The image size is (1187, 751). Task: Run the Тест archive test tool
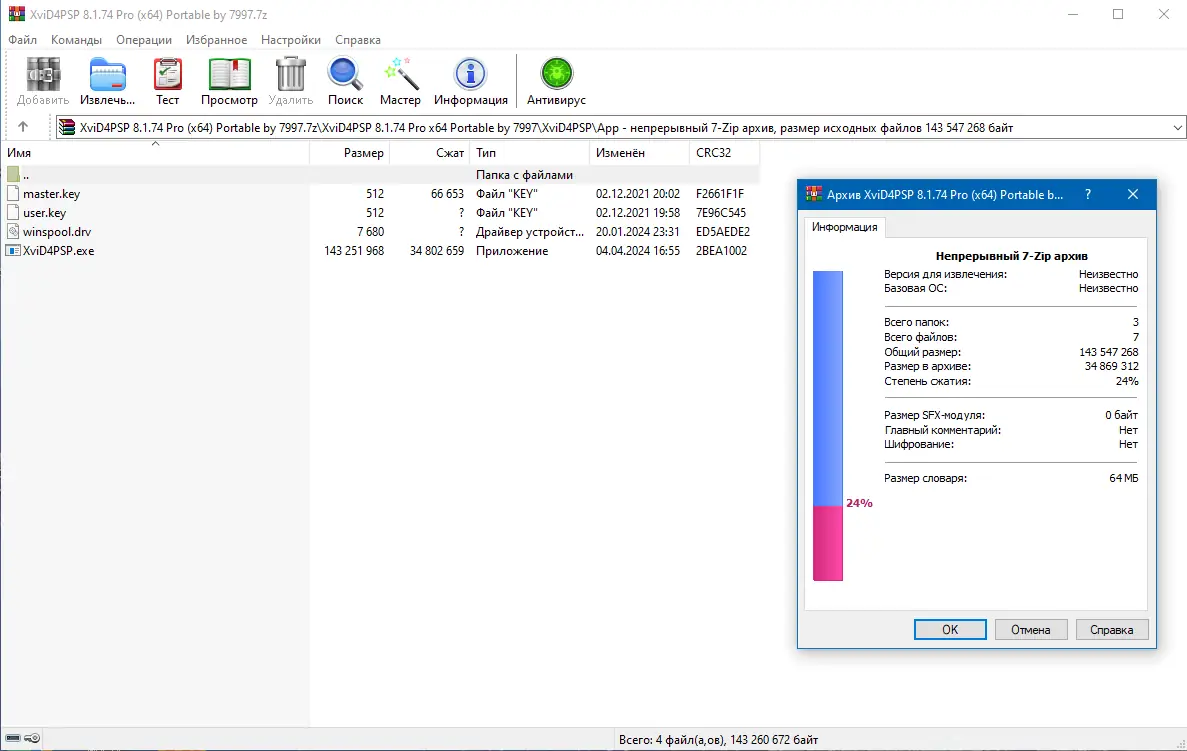[x=167, y=75]
